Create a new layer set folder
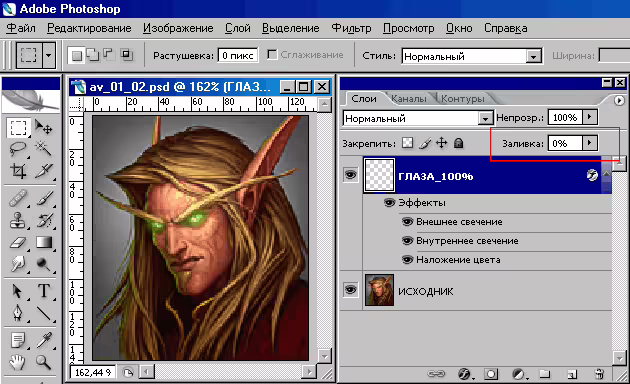This screenshot has width=630, height=384. (544, 374)
